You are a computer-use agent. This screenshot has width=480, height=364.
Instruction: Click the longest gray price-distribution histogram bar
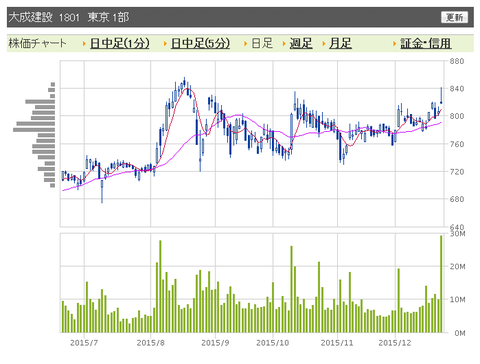coord(34,130)
